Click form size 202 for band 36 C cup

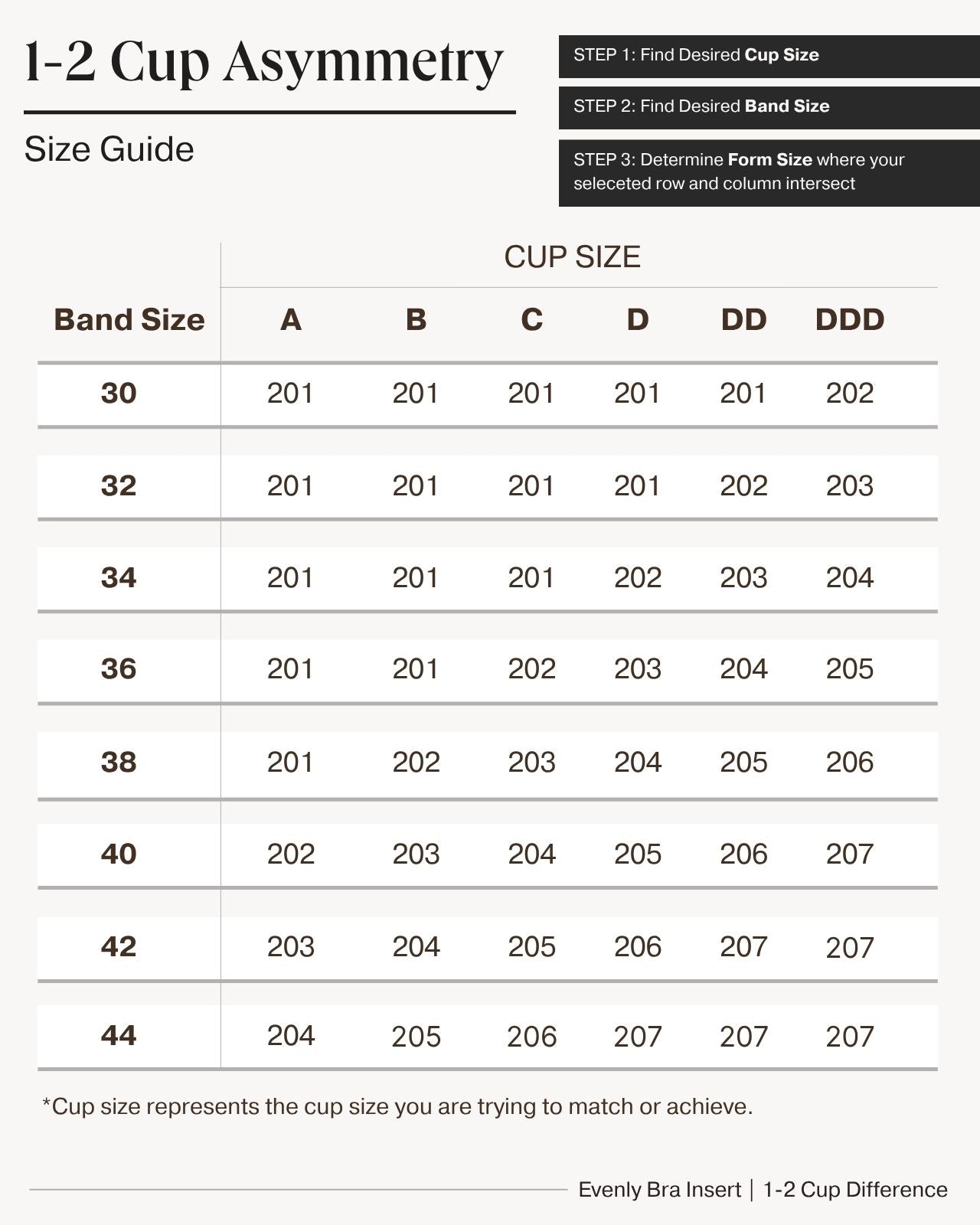click(531, 669)
